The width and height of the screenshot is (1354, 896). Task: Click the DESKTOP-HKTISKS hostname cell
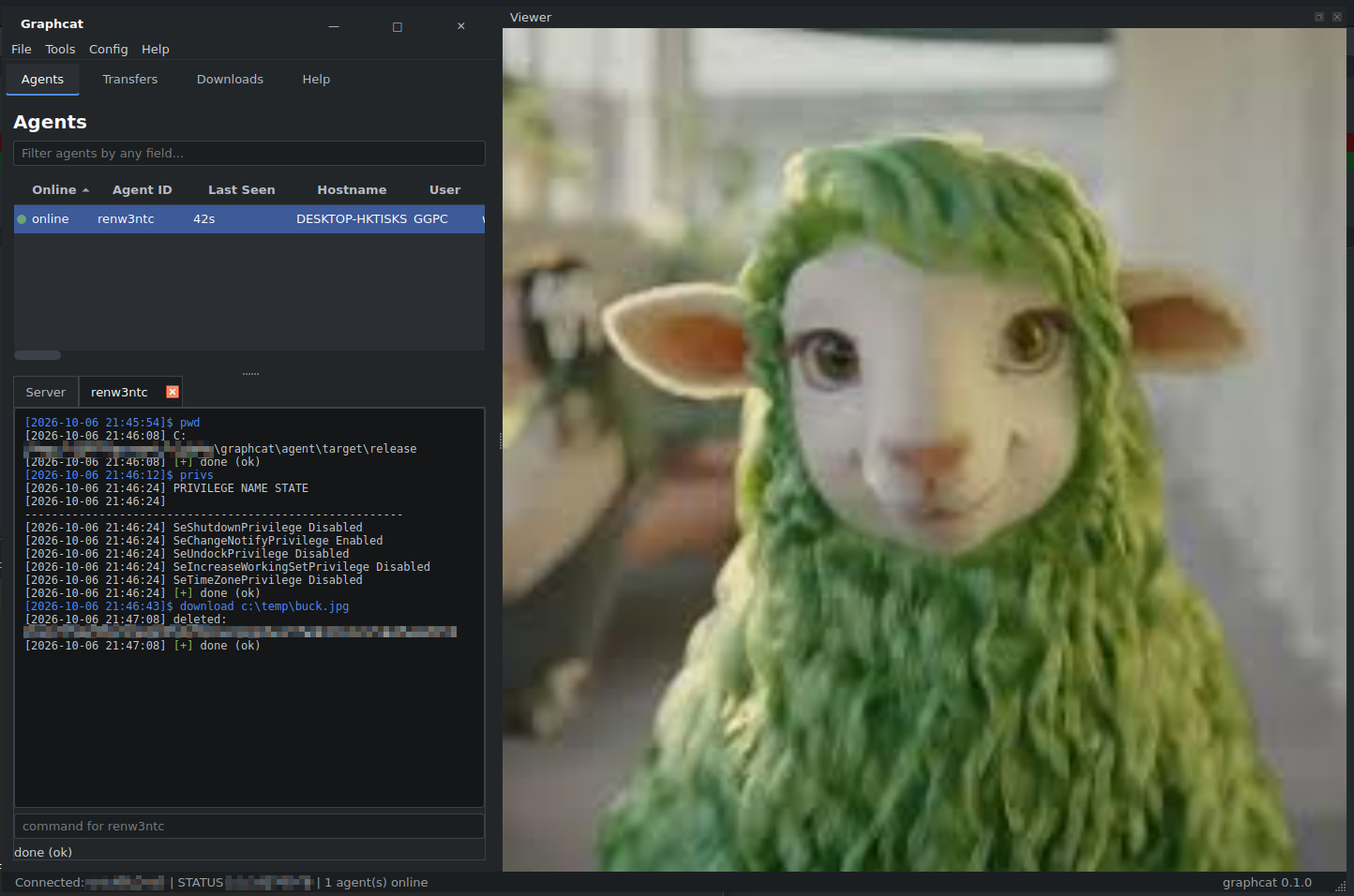click(x=352, y=219)
